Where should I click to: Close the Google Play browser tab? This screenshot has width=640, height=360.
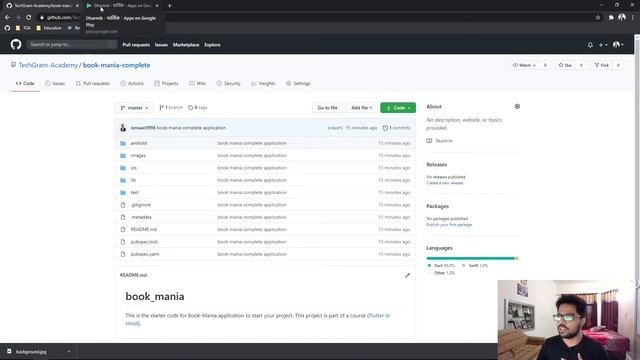pyautogui.click(x=157, y=6)
